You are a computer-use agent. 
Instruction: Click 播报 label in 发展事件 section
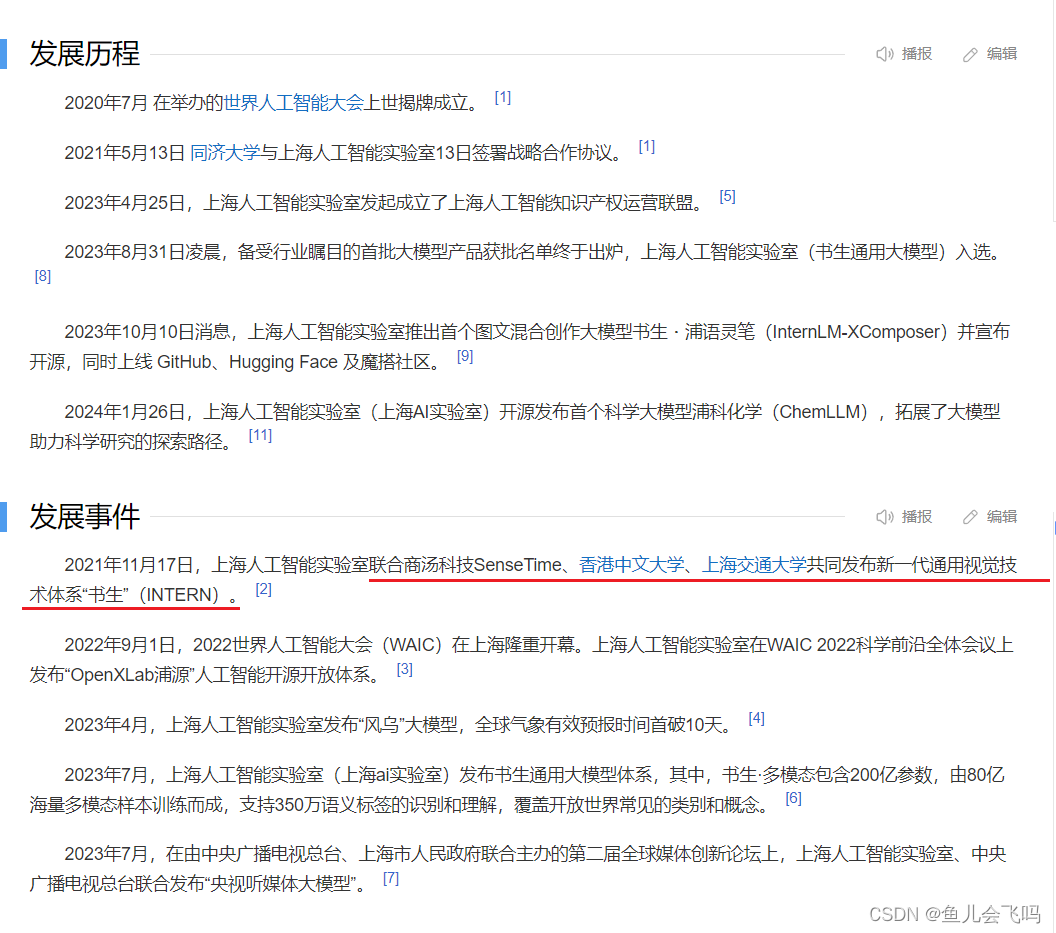(917, 517)
